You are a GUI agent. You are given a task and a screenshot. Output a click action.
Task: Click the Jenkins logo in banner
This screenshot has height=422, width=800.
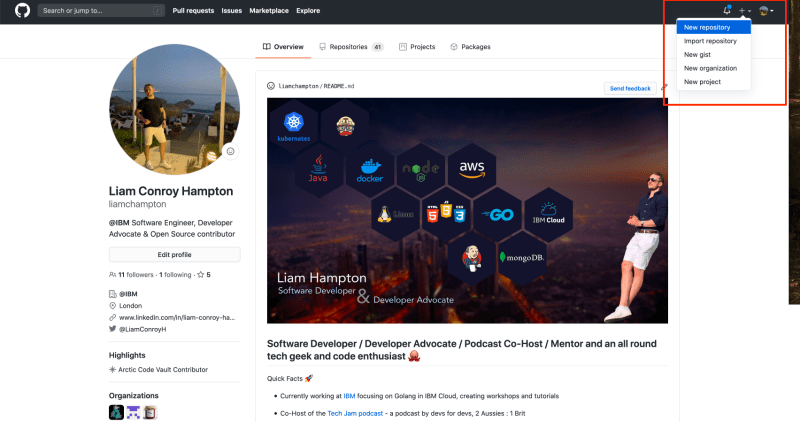click(x=472, y=258)
